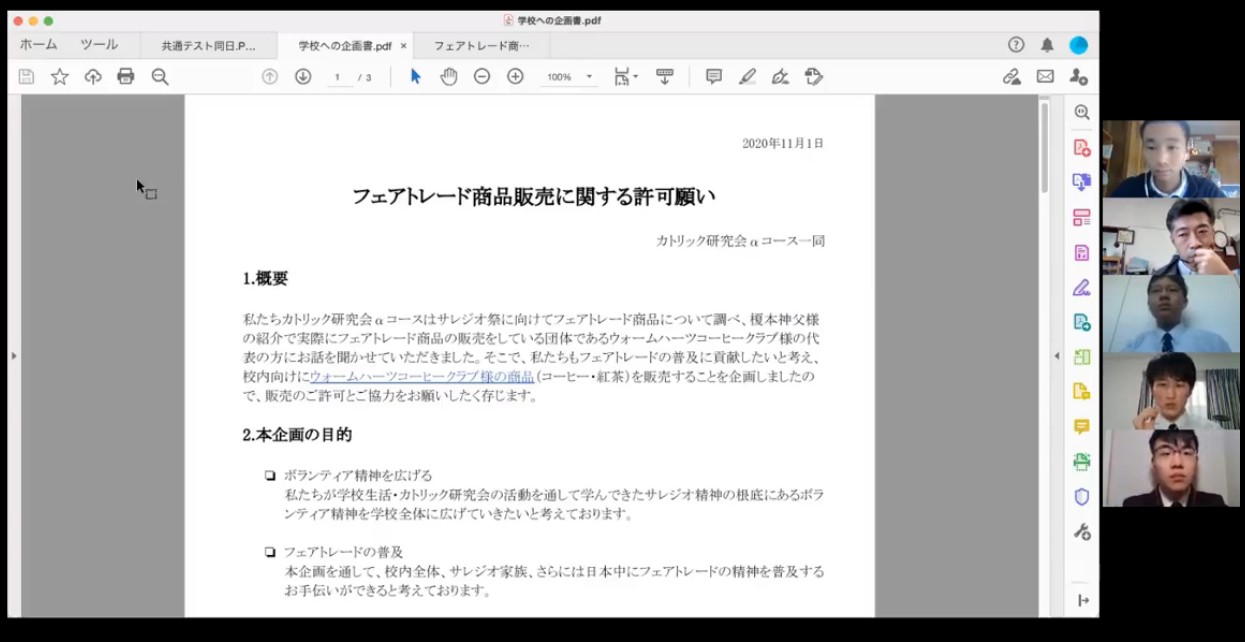Click the ボランティア精神を広げる bullet checkbox
This screenshot has height=642, width=1245.
[x=270, y=476]
